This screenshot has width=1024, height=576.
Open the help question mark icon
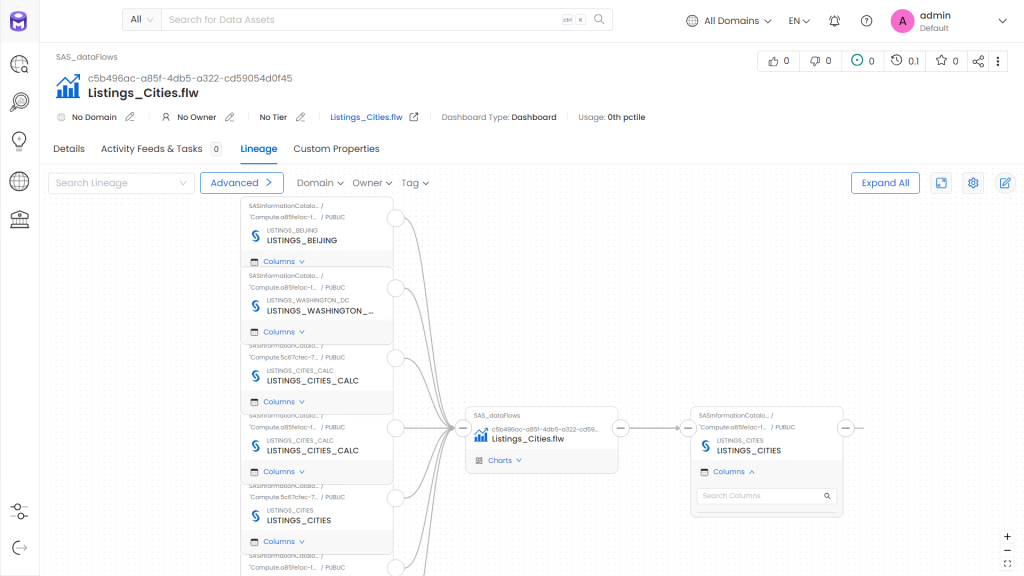(866, 20)
